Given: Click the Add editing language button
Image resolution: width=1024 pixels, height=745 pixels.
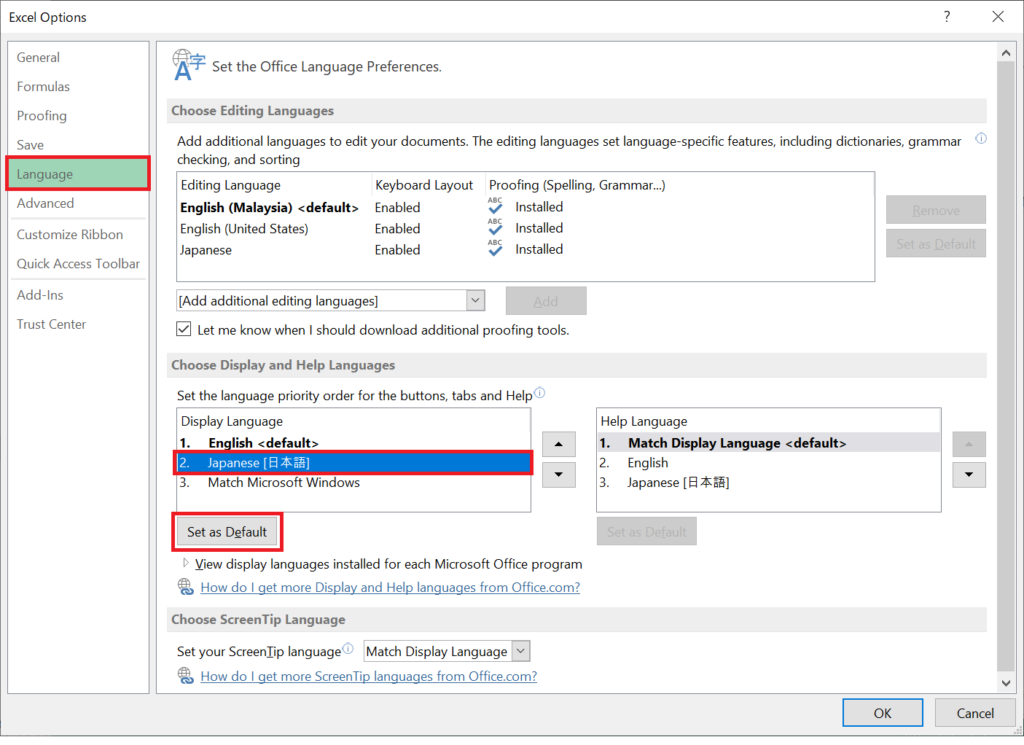Looking at the screenshot, I should [x=546, y=300].
